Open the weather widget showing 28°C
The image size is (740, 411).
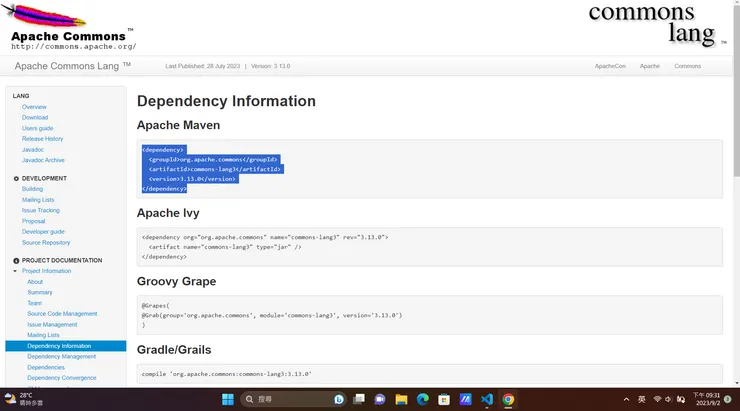click(24, 399)
